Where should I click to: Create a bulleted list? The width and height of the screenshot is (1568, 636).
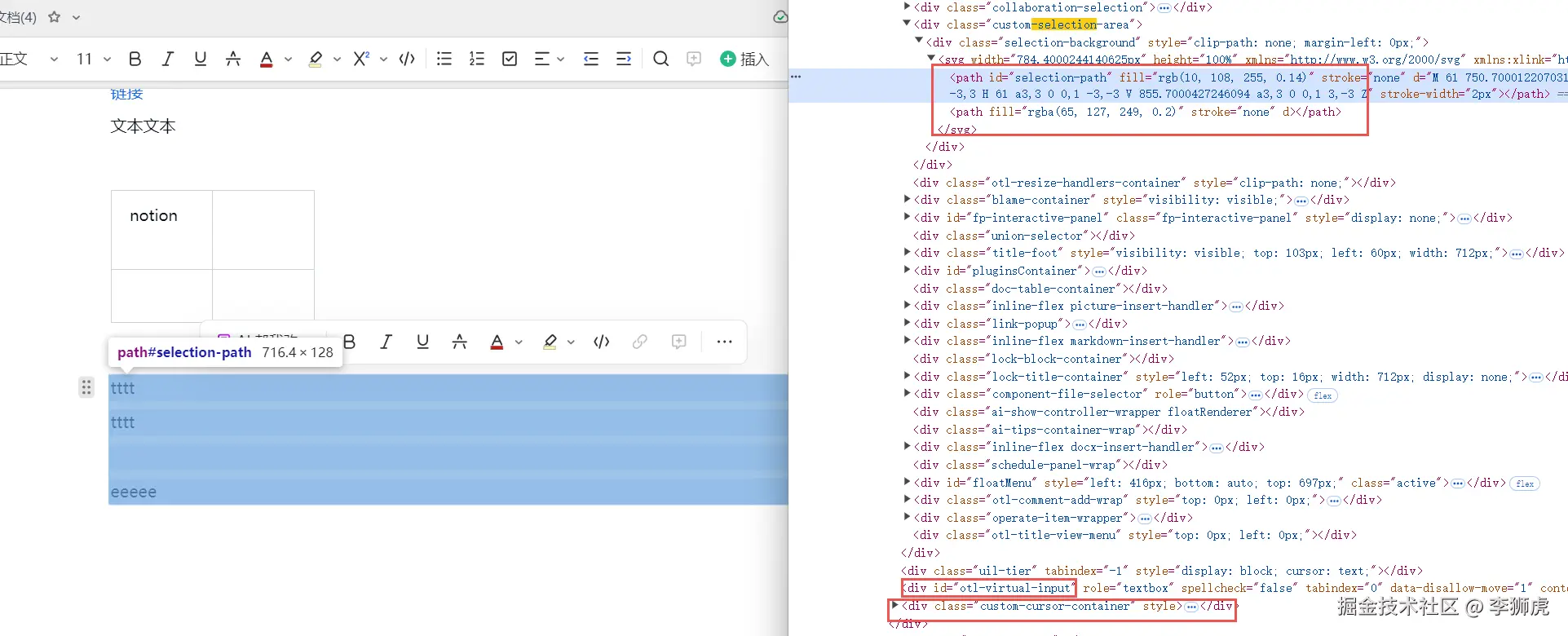(444, 59)
